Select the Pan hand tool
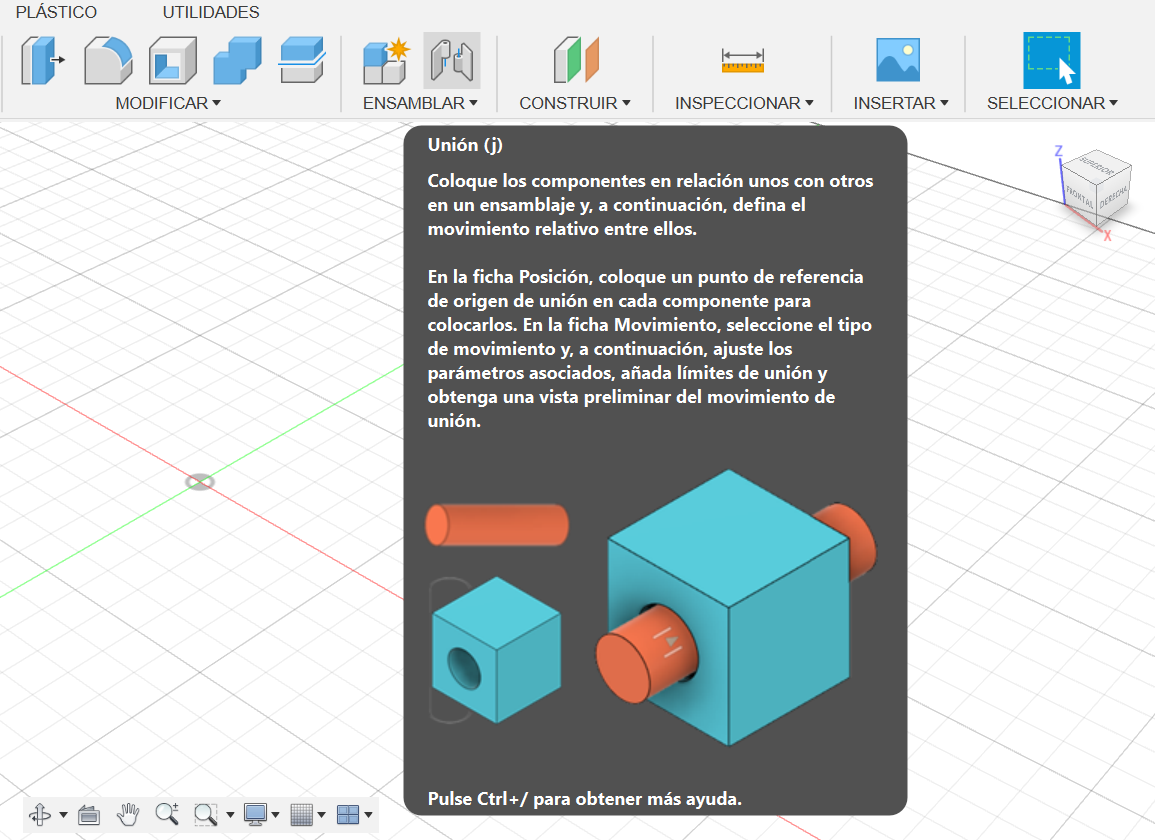 (128, 814)
